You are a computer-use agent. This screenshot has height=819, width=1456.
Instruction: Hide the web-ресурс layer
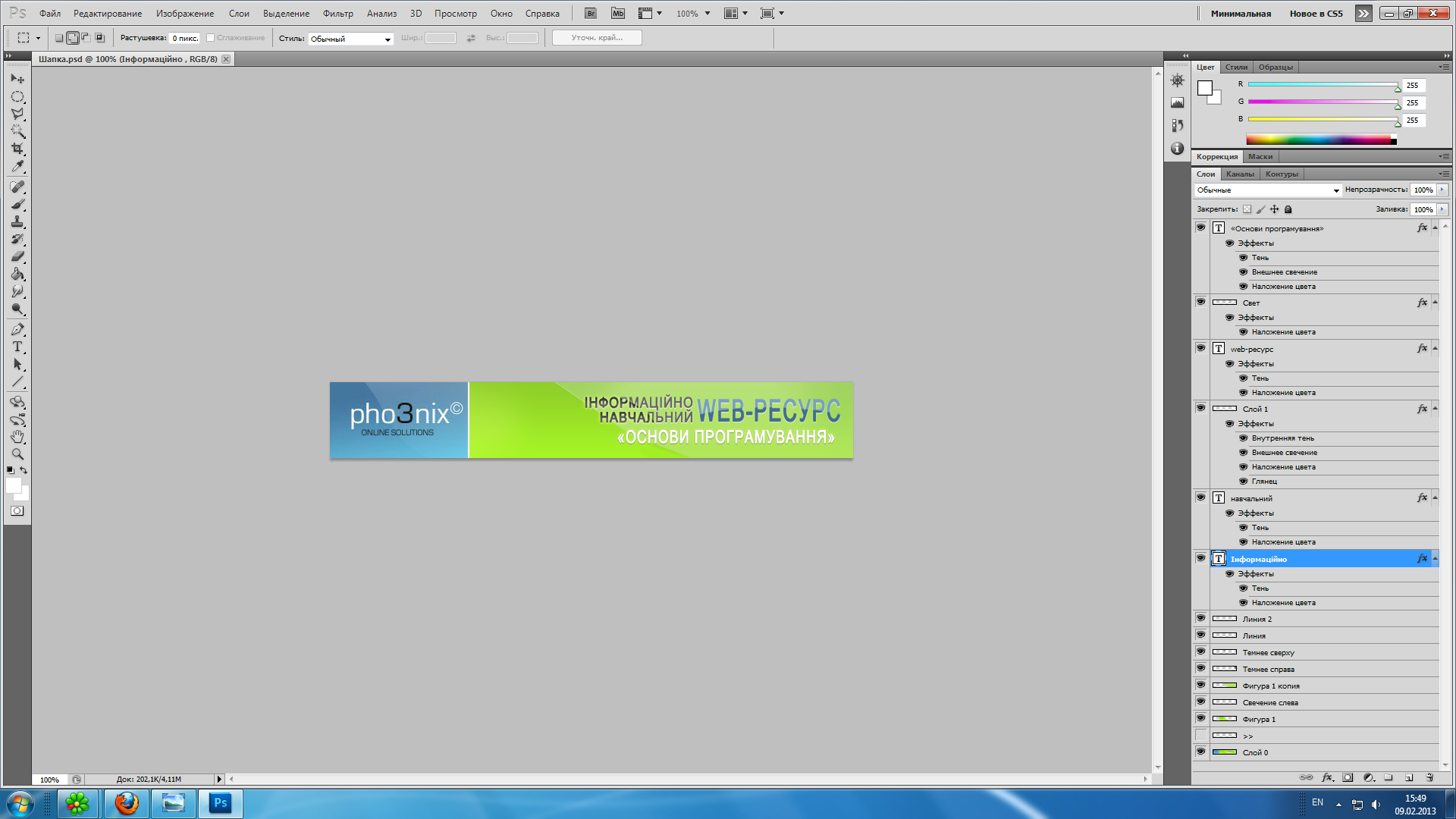point(1200,348)
